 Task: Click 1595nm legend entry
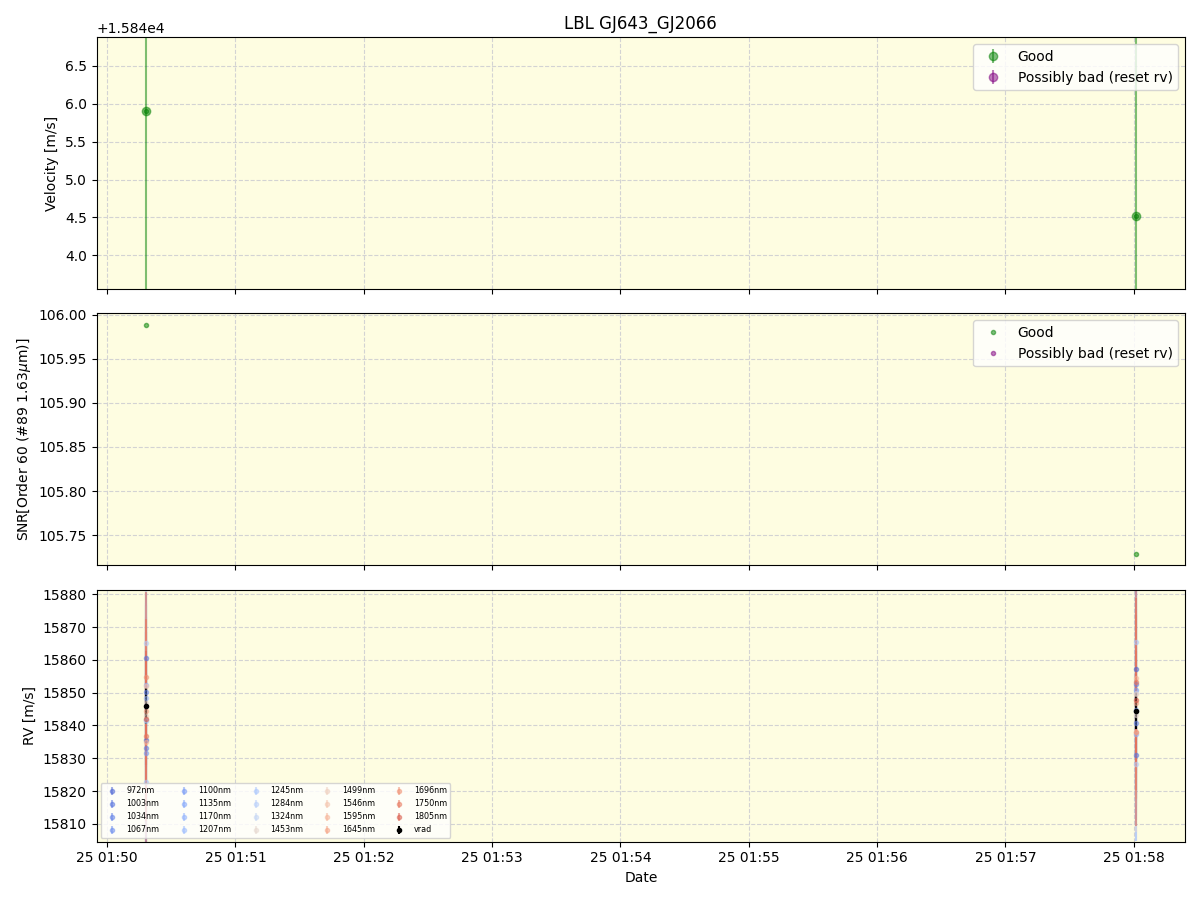click(348, 816)
